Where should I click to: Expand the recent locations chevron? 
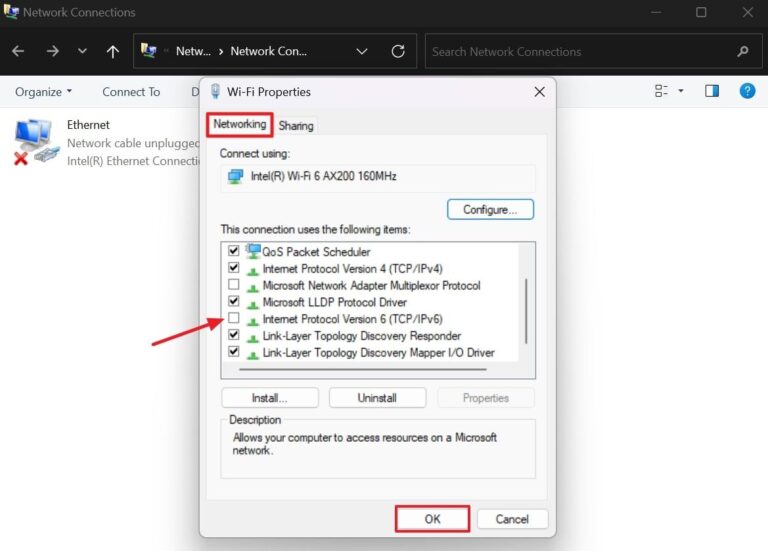click(x=82, y=51)
